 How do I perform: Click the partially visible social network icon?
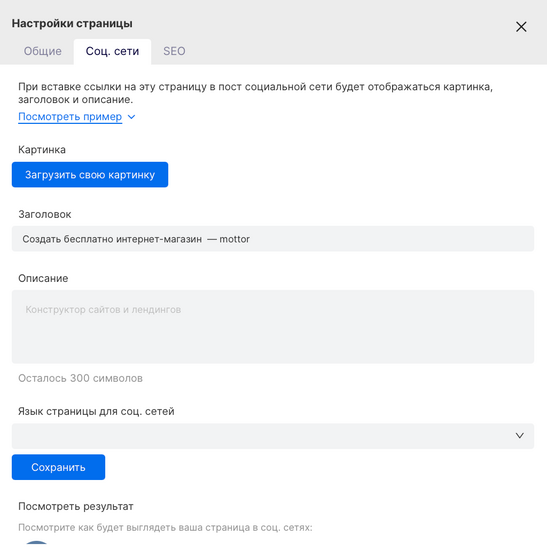[x=37, y=543]
